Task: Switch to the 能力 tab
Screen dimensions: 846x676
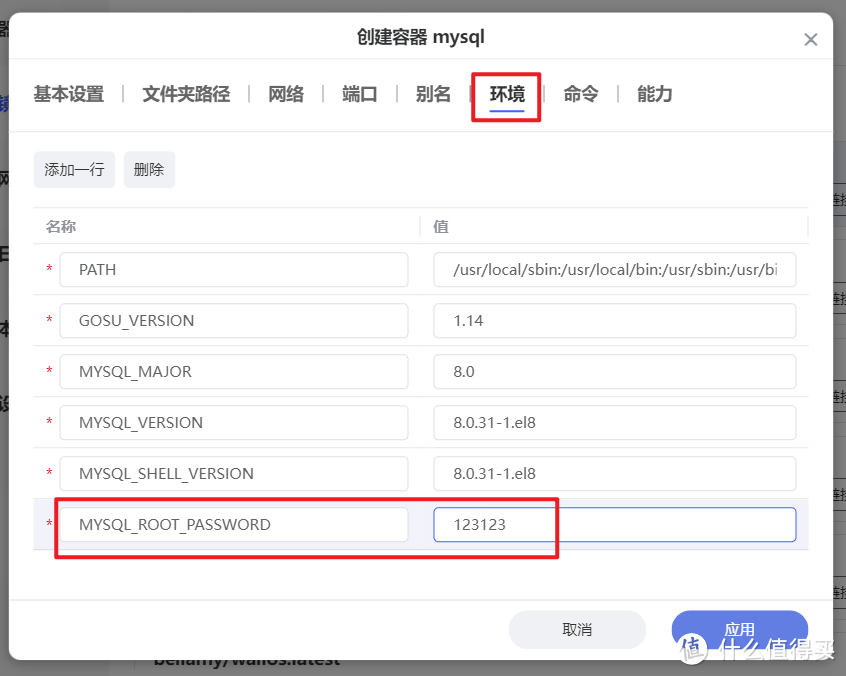Action: (654, 93)
